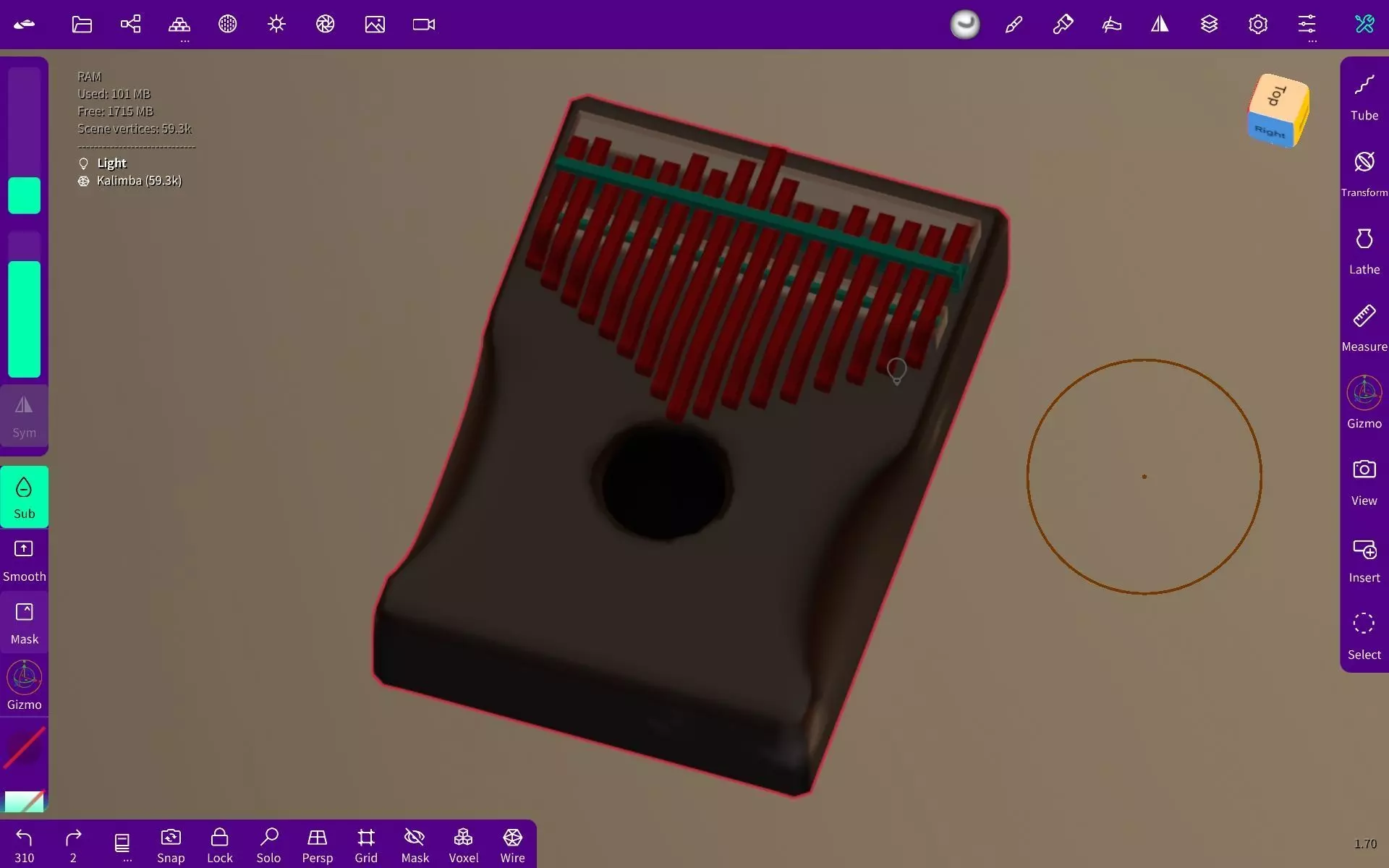This screenshot has height=868, width=1389.
Task: Select the Lathe tool
Action: [1364, 251]
